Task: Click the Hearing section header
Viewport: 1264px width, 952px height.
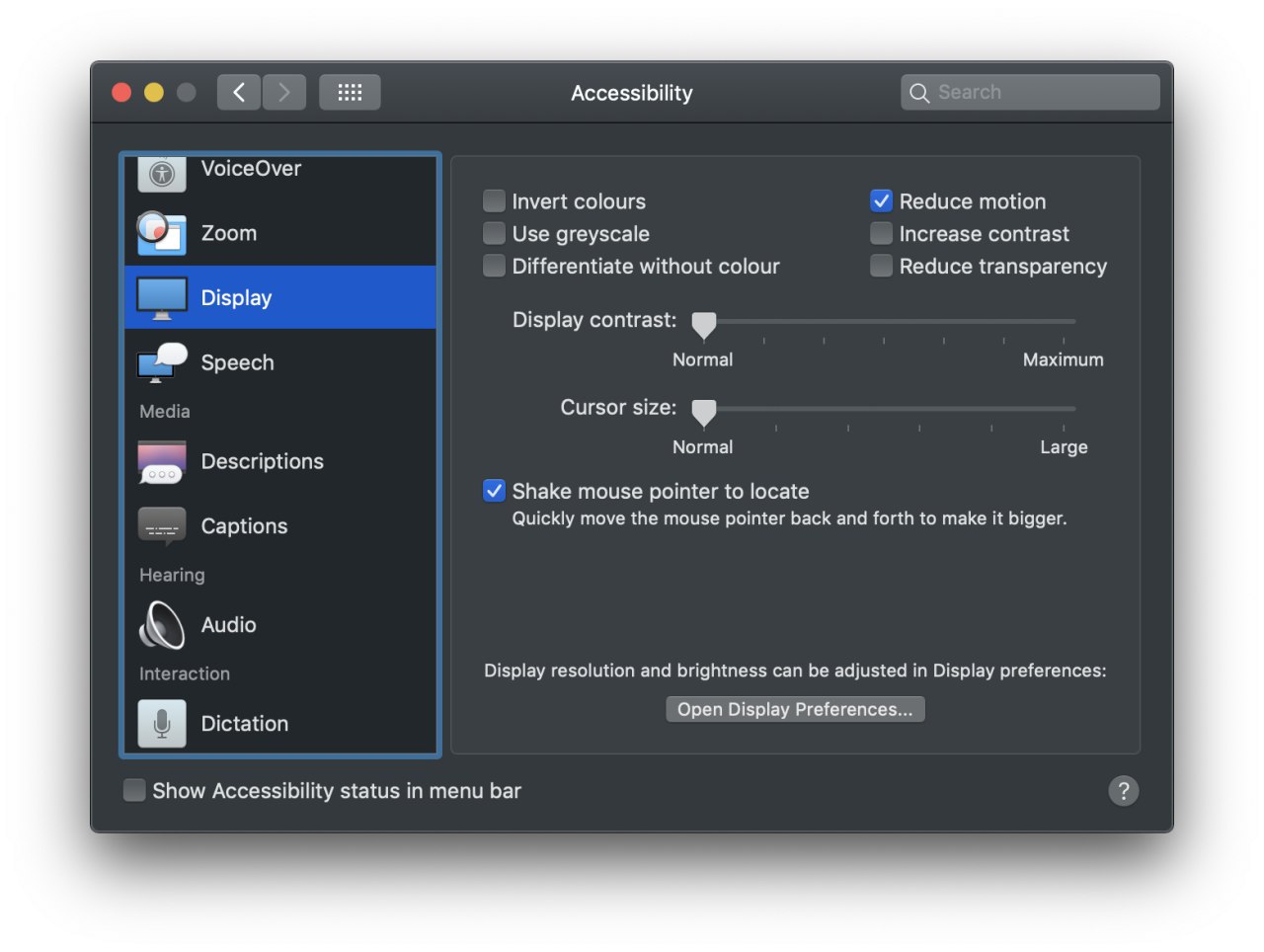Action: [172, 575]
